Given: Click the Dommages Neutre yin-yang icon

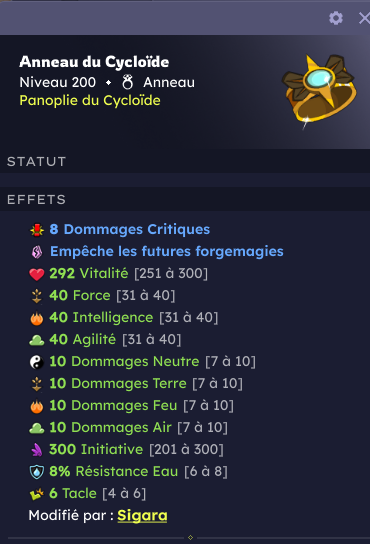Looking at the screenshot, I should pos(37,362).
